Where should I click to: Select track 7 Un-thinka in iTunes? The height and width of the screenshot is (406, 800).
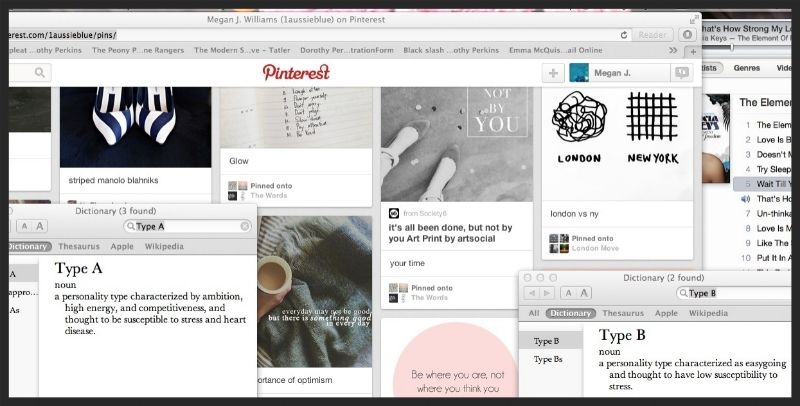coord(763,214)
